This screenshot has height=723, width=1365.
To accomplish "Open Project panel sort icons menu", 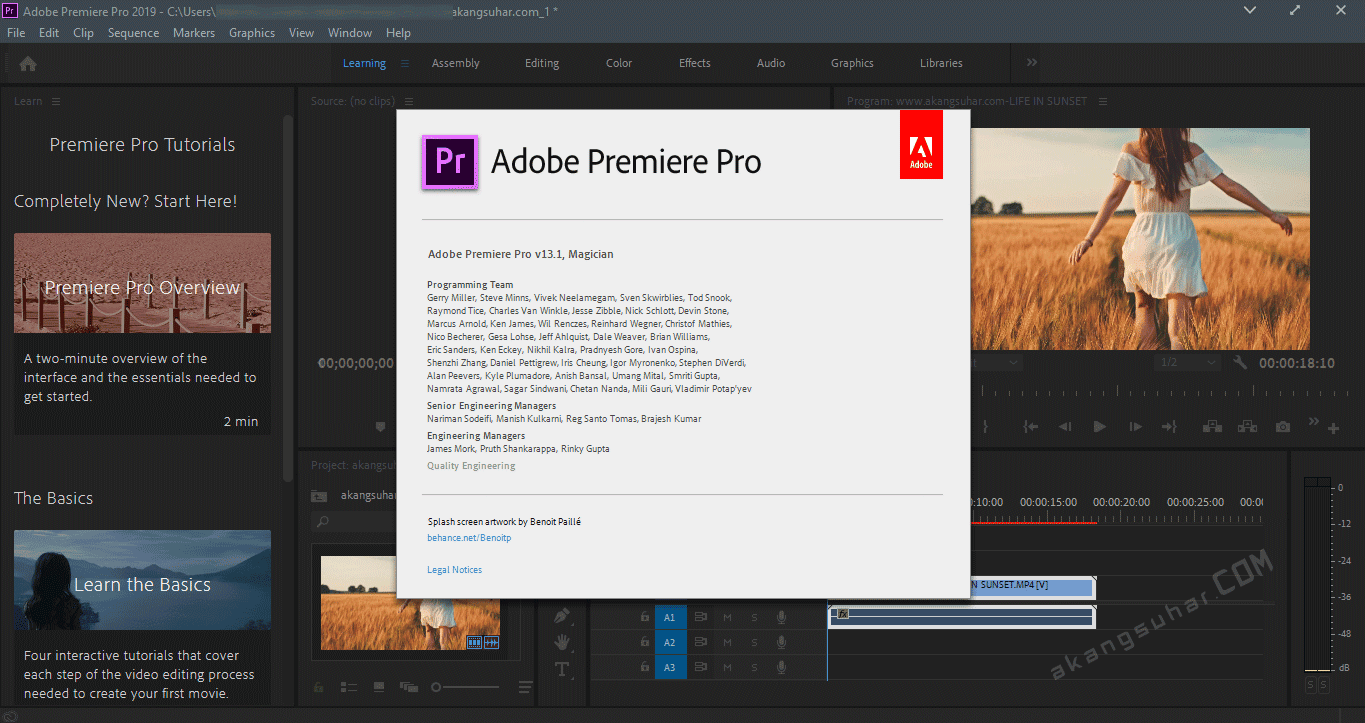I will (x=525, y=687).
